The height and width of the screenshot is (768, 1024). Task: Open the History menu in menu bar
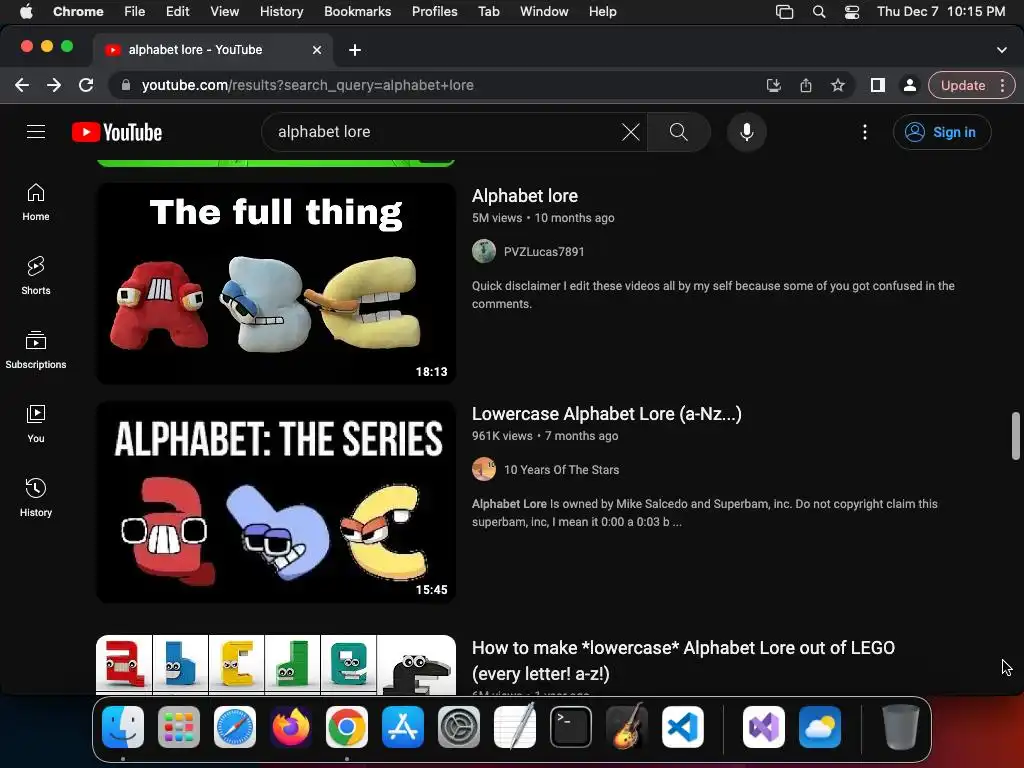[281, 12]
